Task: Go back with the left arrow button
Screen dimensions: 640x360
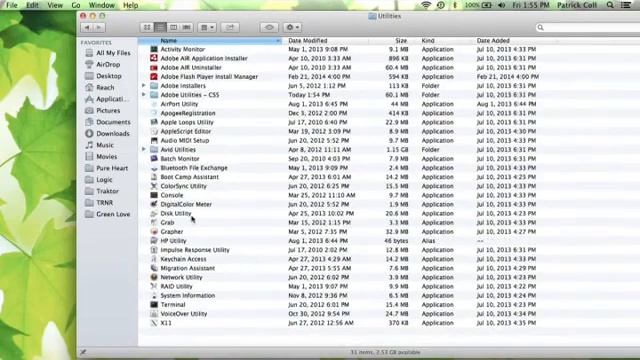Action: pyautogui.click(x=87, y=27)
